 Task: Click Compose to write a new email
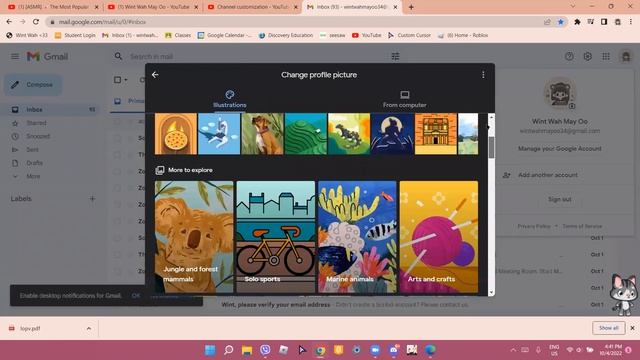[x=33, y=85]
